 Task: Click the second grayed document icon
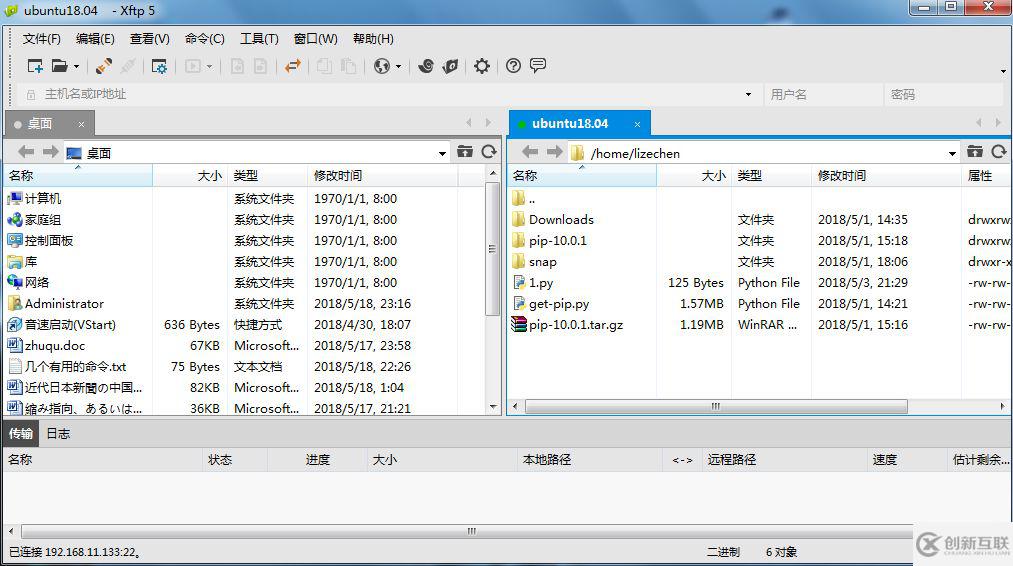[x=260, y=66]
